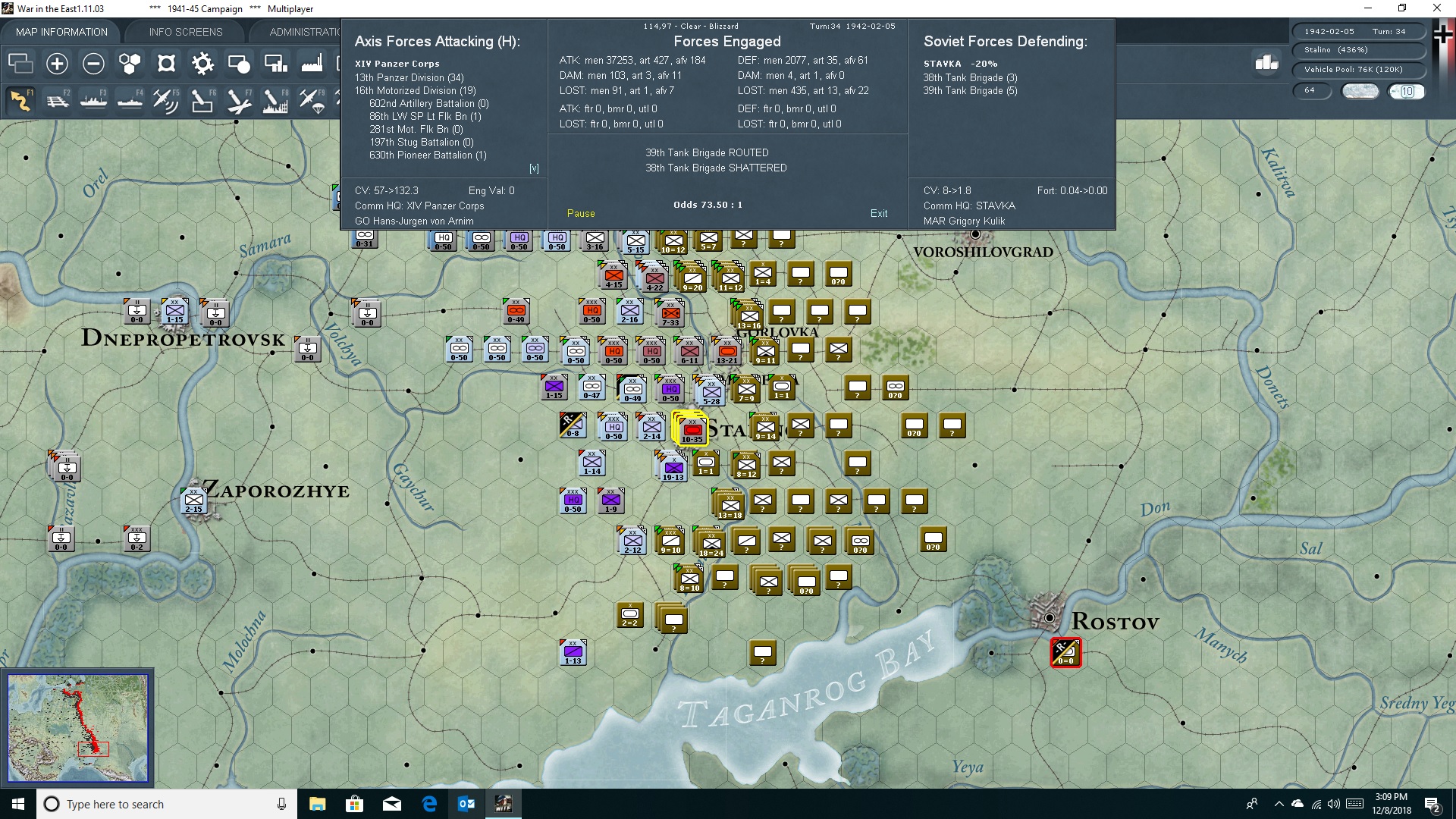Open File Explorer from the taskbar
The width and height of the screenshot is (1456, 819).
click(317, 804)
